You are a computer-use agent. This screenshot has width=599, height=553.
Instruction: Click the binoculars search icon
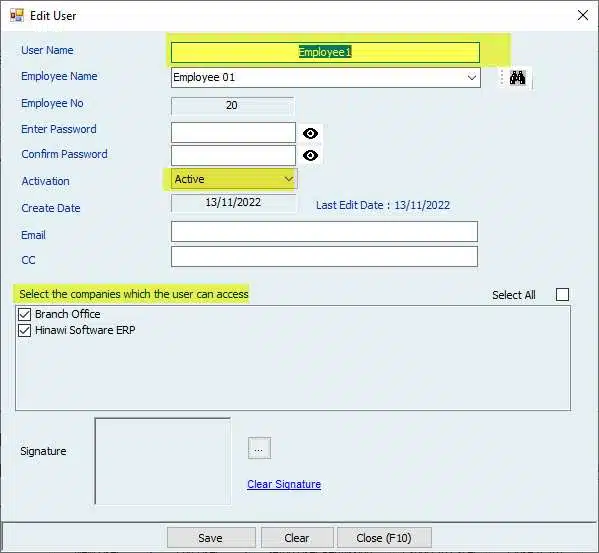click(517, 78)
